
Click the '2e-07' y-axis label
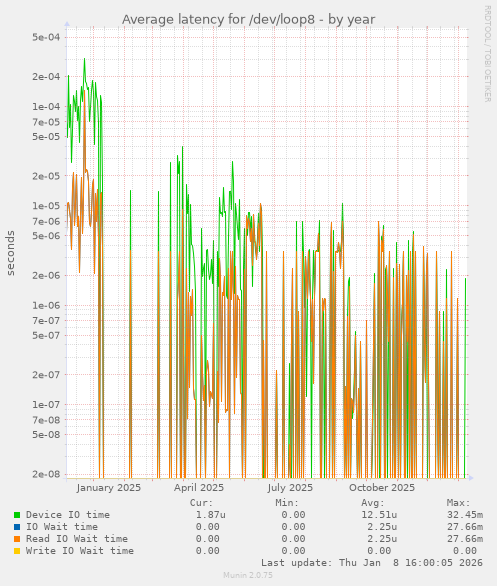click(46, 374)
